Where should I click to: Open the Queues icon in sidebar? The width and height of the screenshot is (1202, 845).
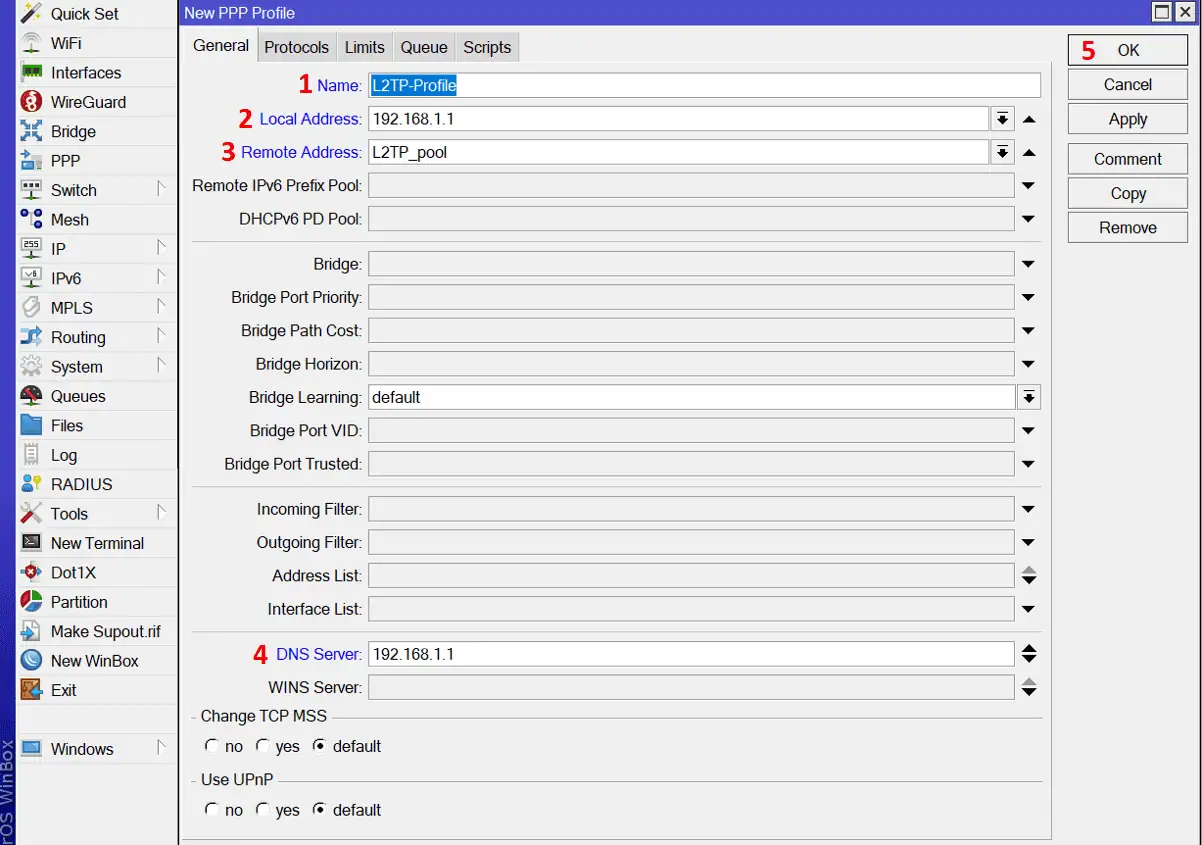[32, 396]
